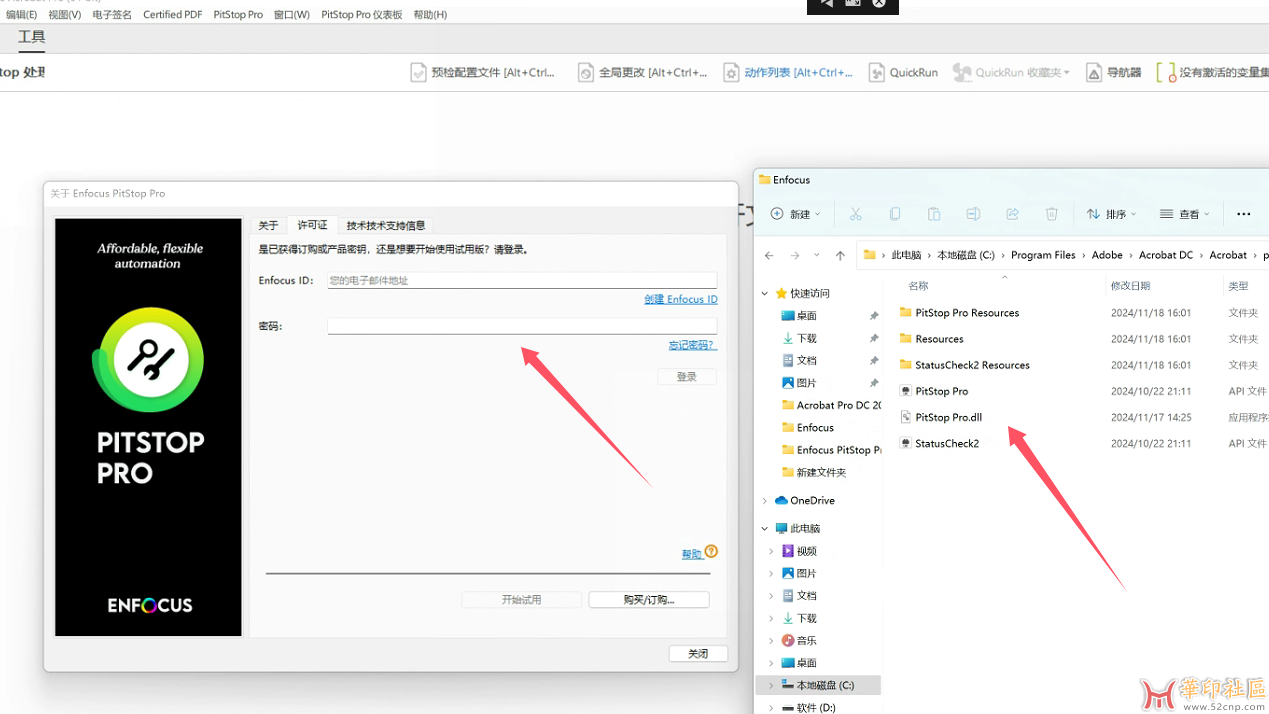Click the Copy icon in Explorer toolbar
Viewport: 1269px width, 714px height.
[895, 214]
